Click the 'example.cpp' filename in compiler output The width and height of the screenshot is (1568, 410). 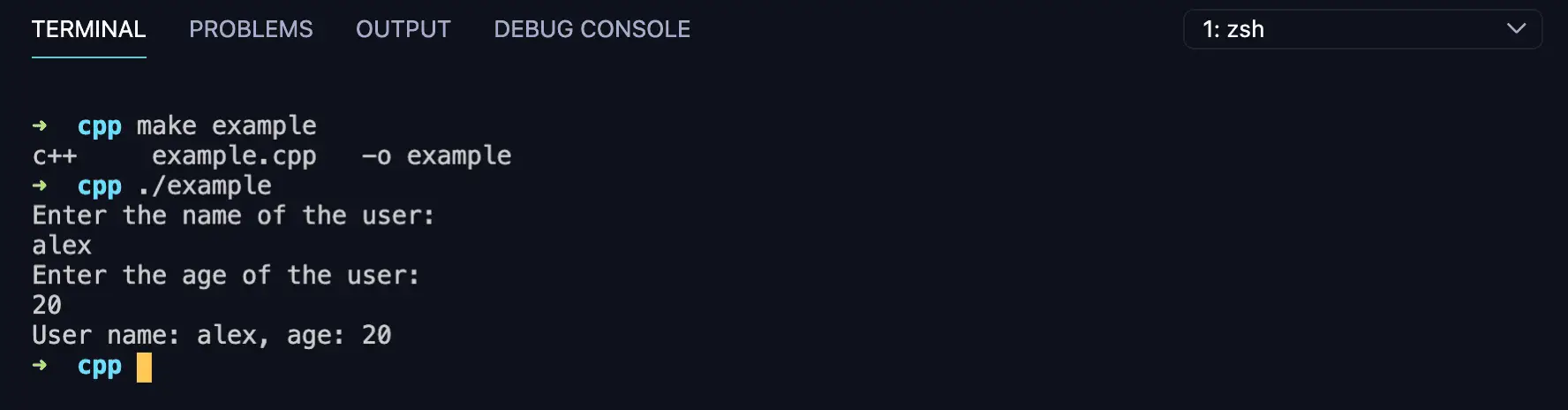(x=234, y=156)
